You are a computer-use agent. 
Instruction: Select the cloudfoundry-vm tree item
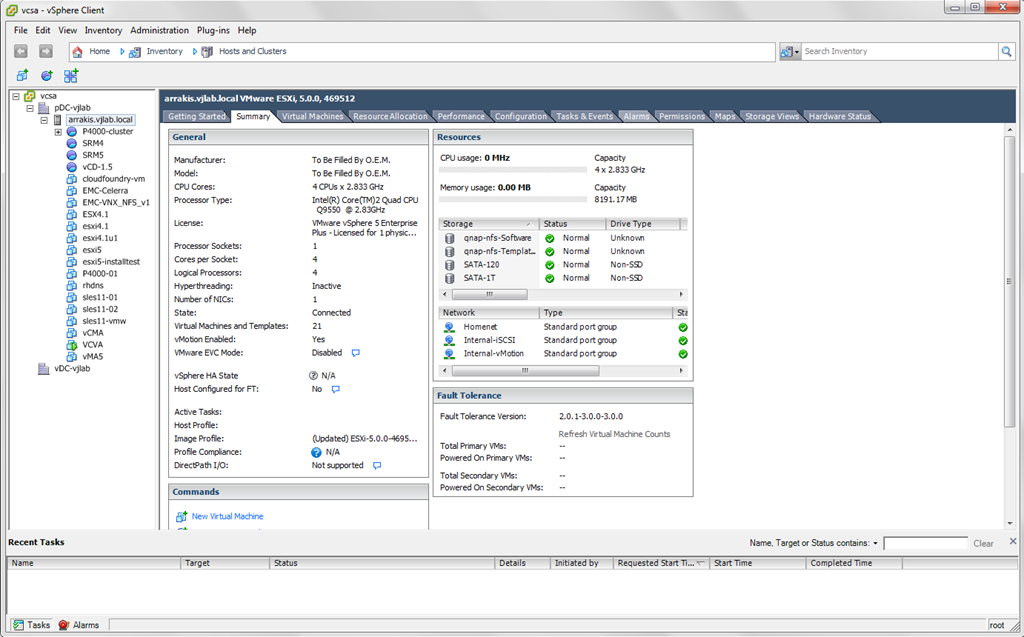pyautogui.click(x=114, y=179)
